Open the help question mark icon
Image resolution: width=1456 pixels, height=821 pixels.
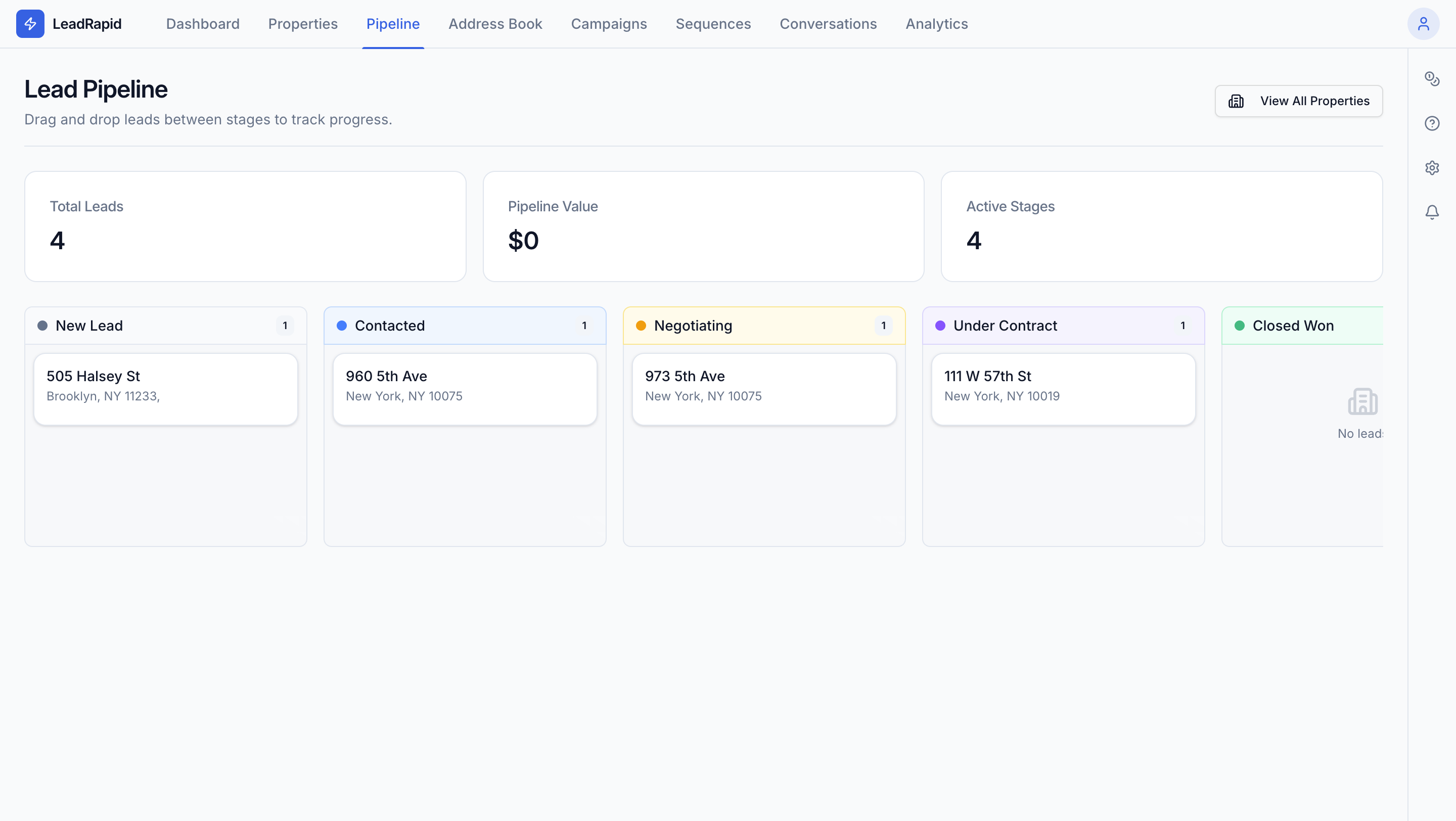[1431, 123]
